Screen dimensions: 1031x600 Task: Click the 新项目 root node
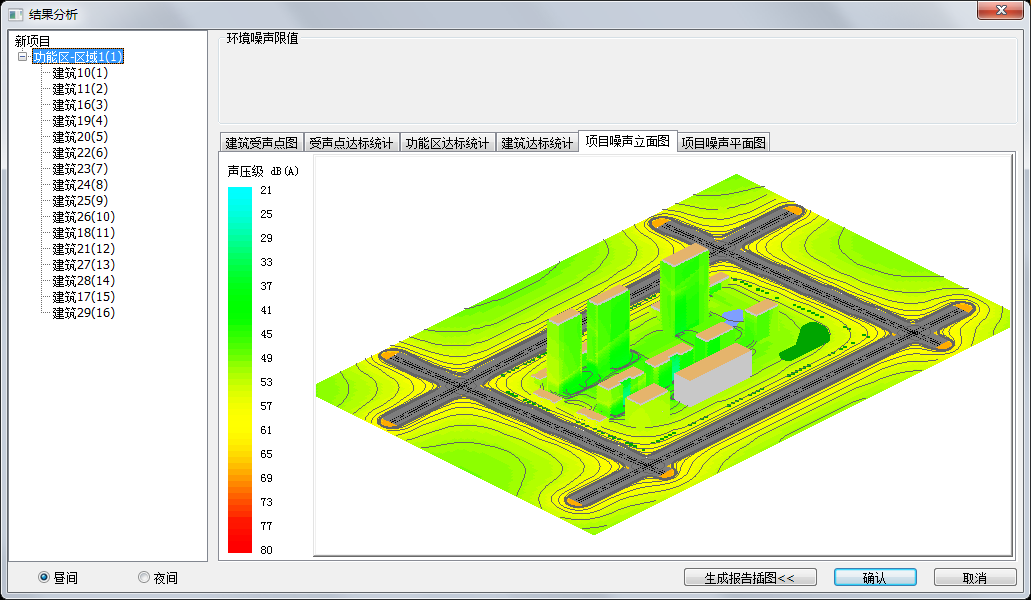32,41
